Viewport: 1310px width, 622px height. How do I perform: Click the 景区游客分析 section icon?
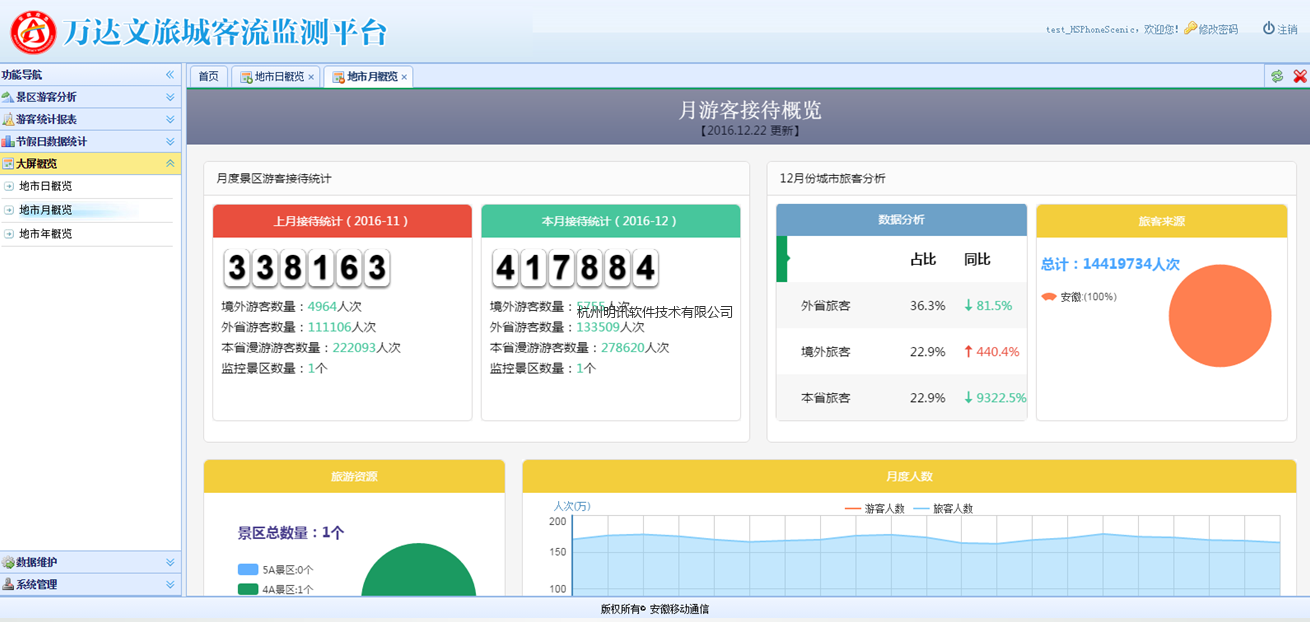(x=8, y=97)
